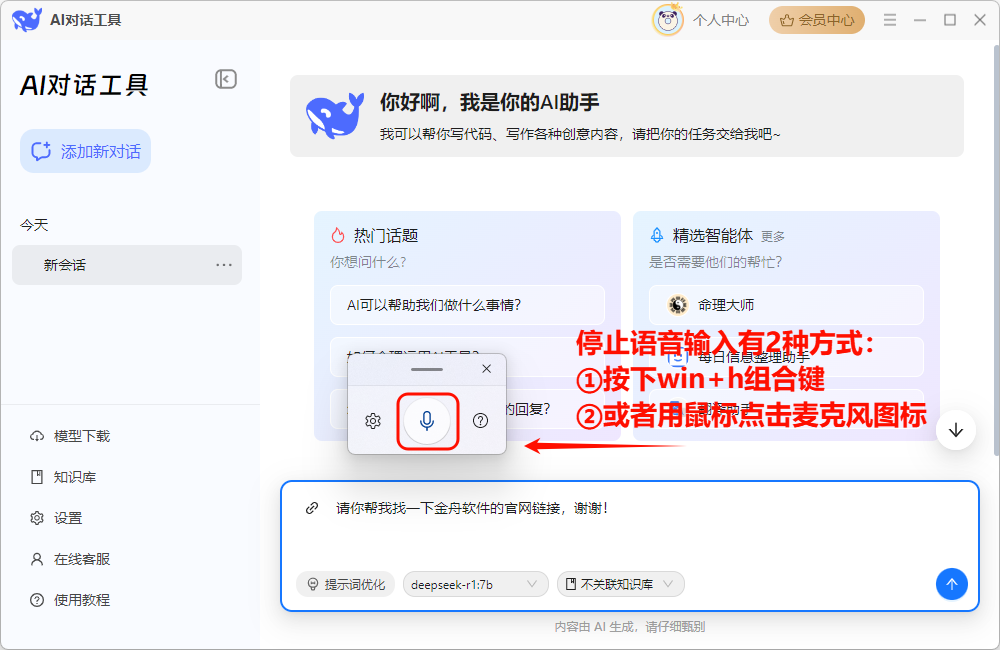Send the message with blue arrow button
The image size is (1000, 650).
click(951, 584)
